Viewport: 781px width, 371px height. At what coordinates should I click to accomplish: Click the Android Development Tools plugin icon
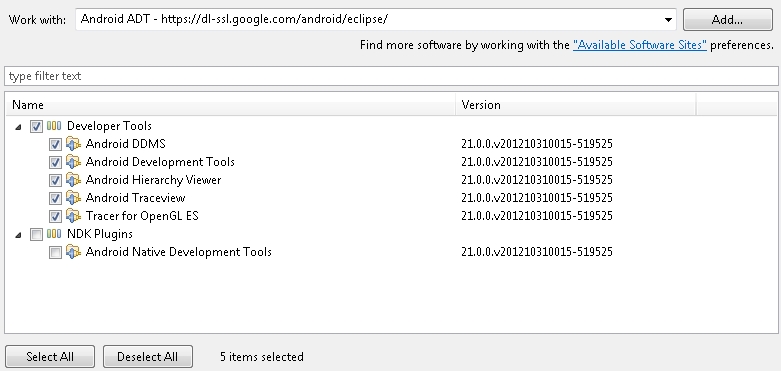pyautogui.click(x=73, y=162)
